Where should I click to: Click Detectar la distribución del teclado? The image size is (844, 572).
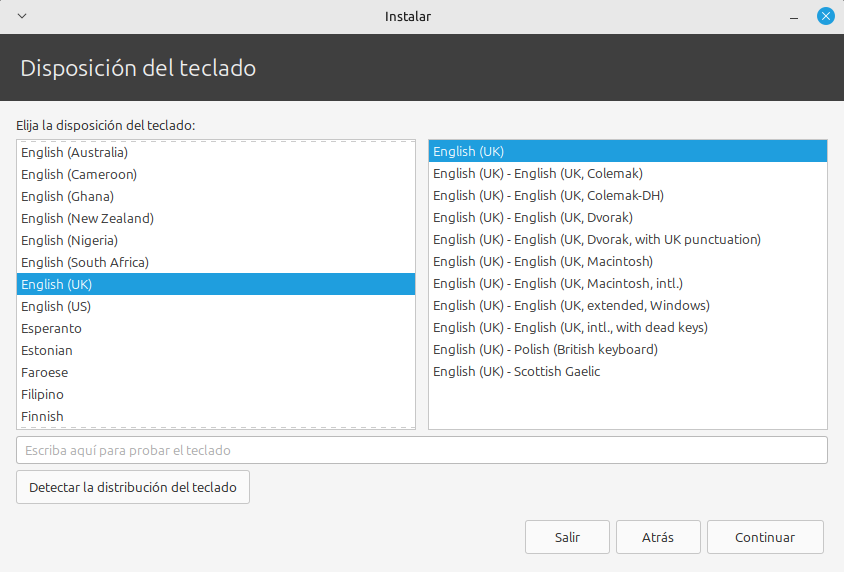pyautogui.click(x=133, y=488)
